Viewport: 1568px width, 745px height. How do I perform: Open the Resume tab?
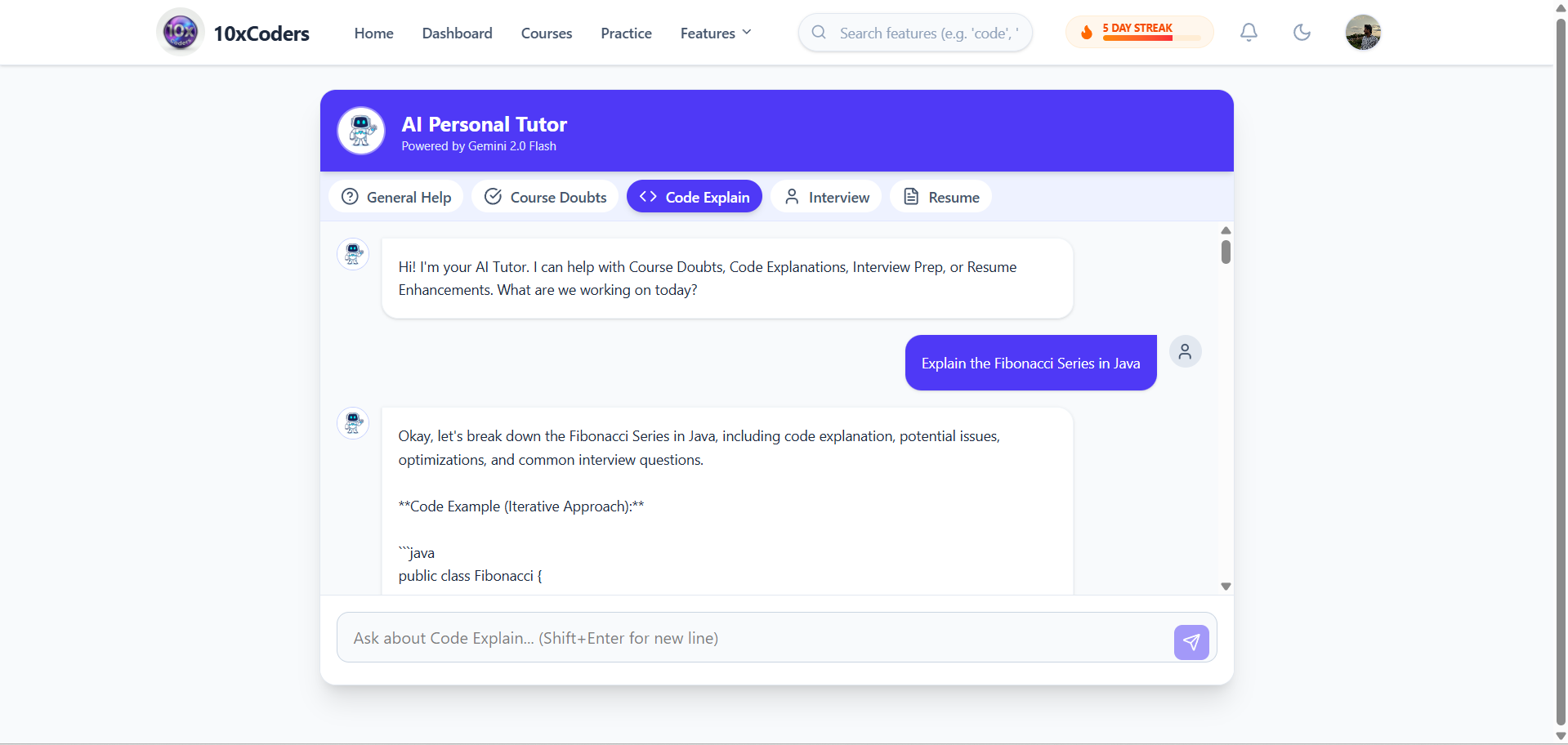941,197
